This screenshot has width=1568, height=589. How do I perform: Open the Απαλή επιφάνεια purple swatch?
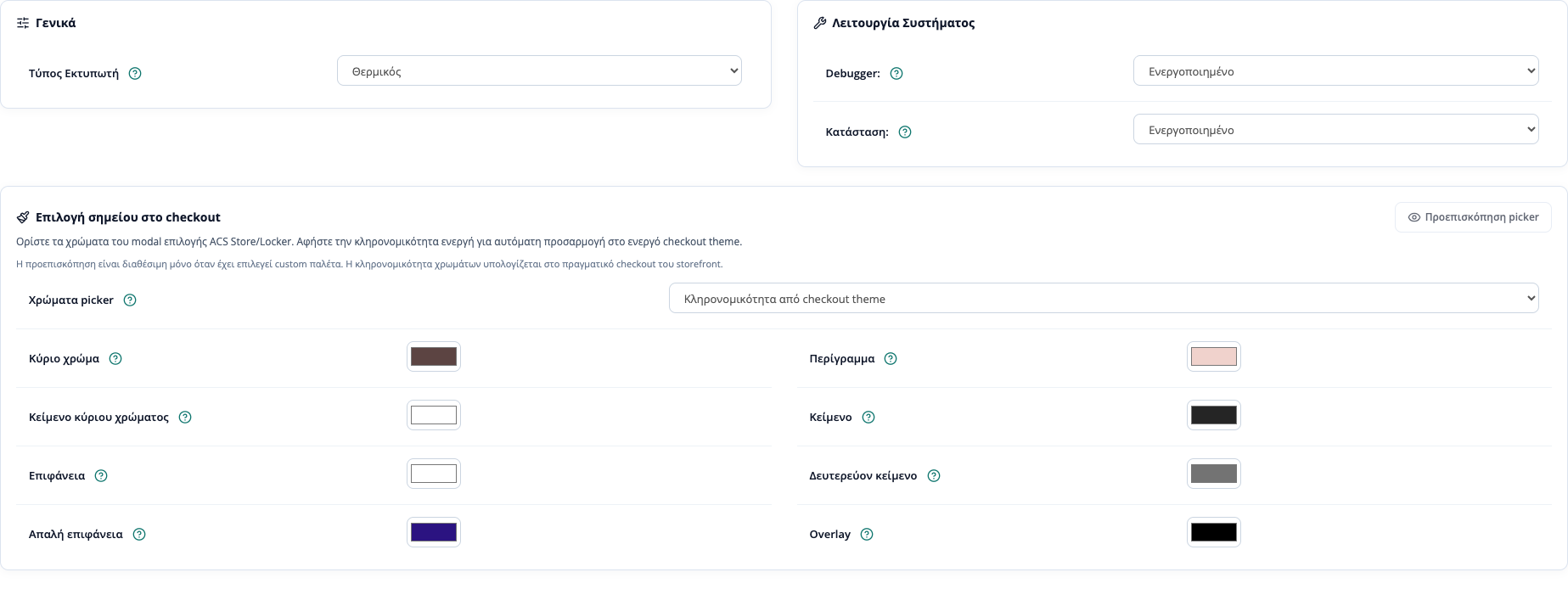pyautogui.click(x=434, y=532)
